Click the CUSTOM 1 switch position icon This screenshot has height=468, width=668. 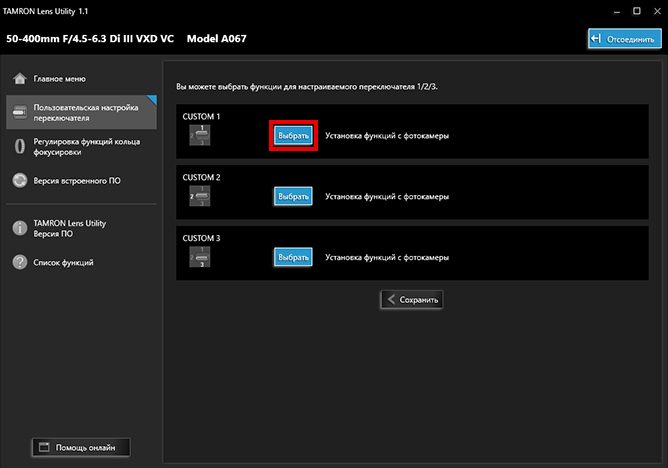200,135
